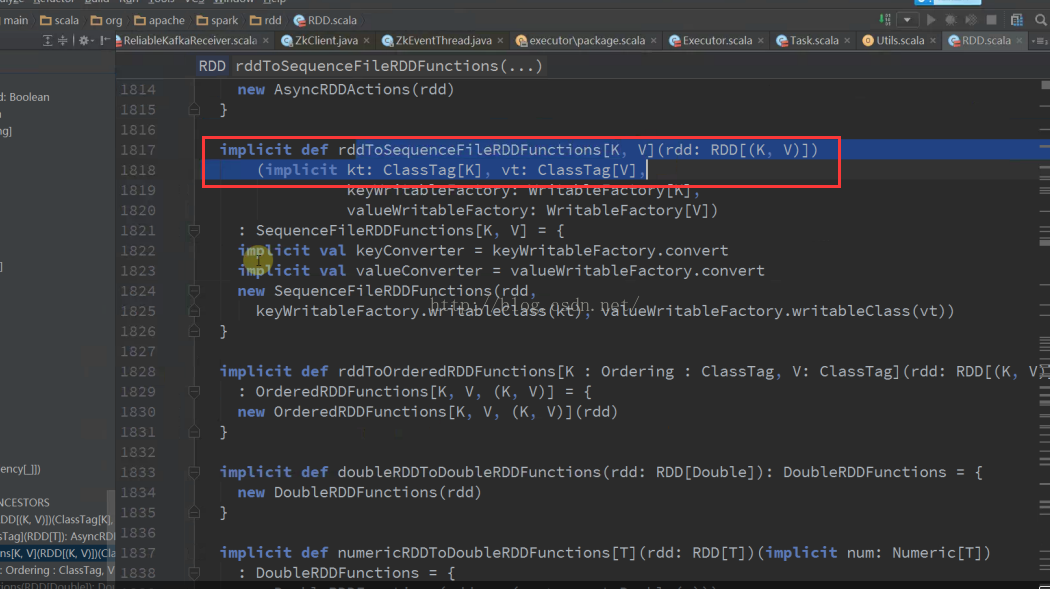Open the tab list dropdown at the tab bar end
The height and width of the screenshot is (589, 1050).
point(1041,41)
